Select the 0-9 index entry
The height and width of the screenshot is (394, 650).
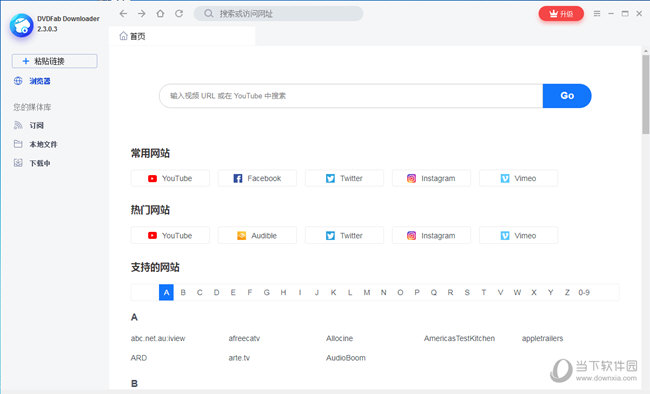point(584,292)
